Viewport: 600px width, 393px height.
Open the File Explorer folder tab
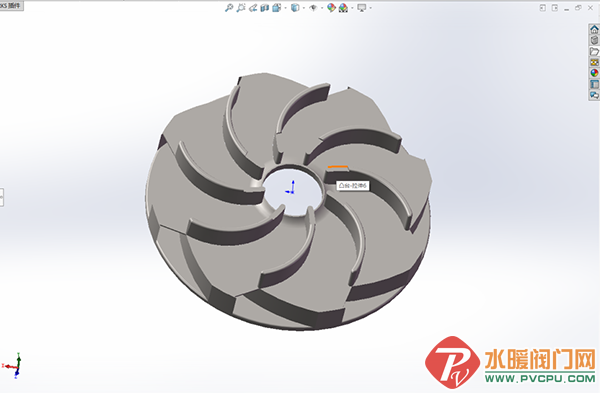[x=594, y=51]
